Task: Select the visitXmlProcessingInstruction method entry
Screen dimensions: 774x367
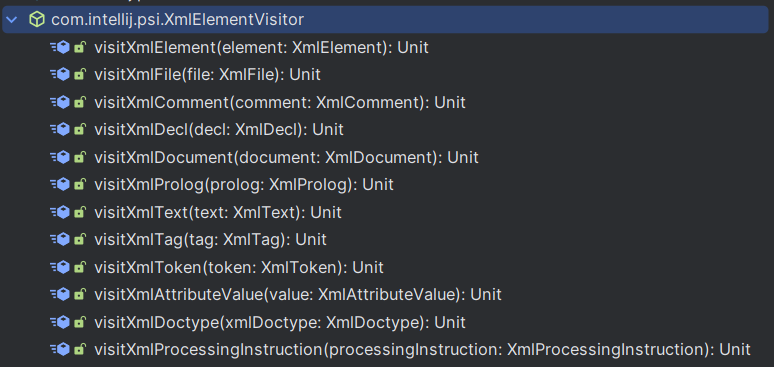Action: (x=422, y=349)
